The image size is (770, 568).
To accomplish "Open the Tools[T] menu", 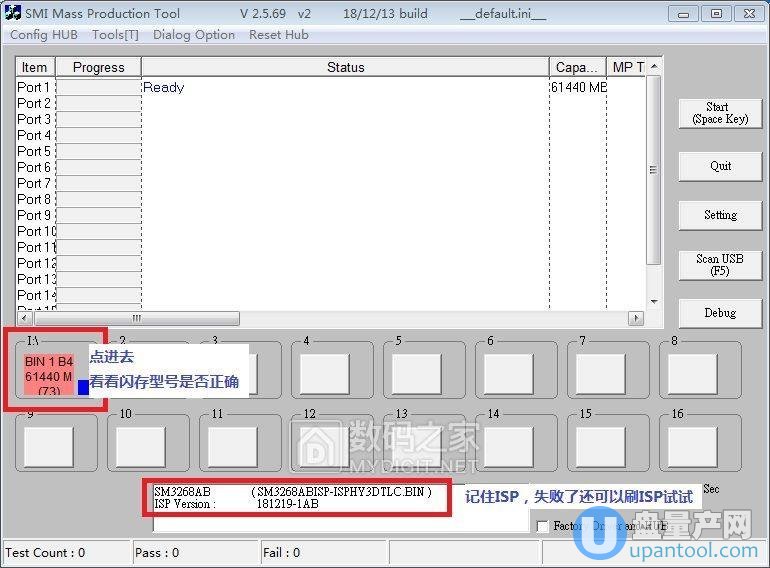I will point(115,35).
